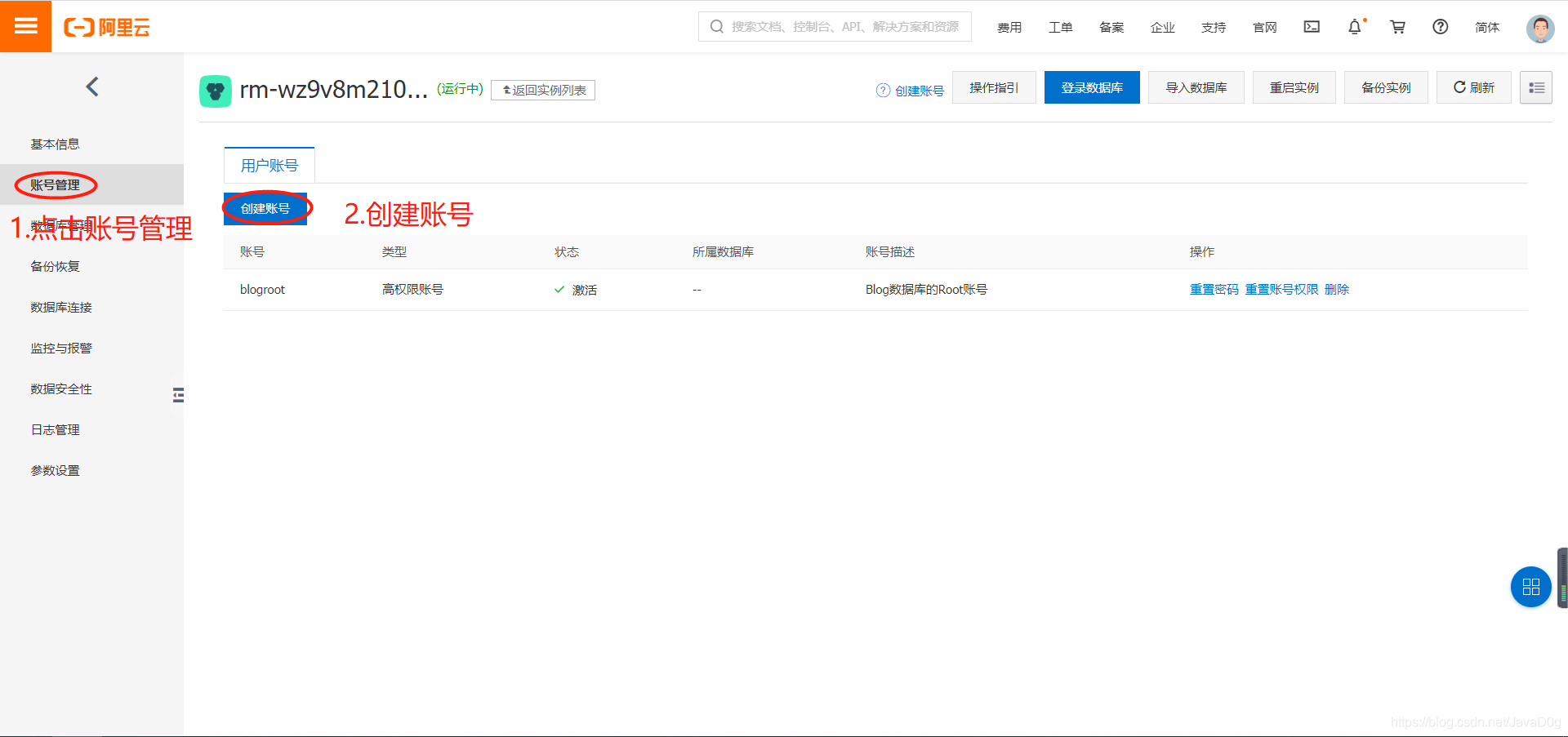Click the 所属数据库 column header
1568x737 pixels.
tap(723, 251)
